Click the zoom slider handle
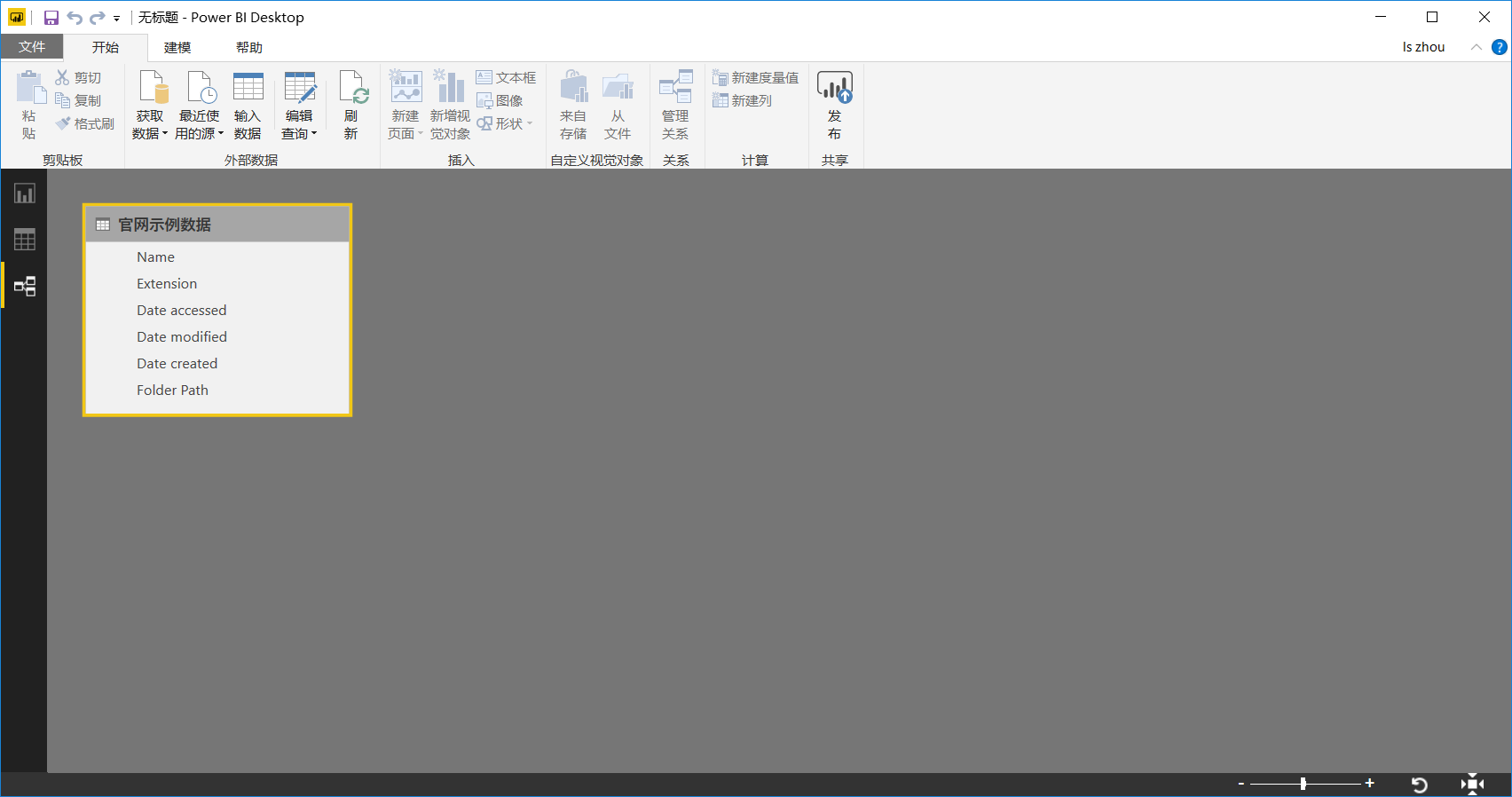 [1303, 784]
